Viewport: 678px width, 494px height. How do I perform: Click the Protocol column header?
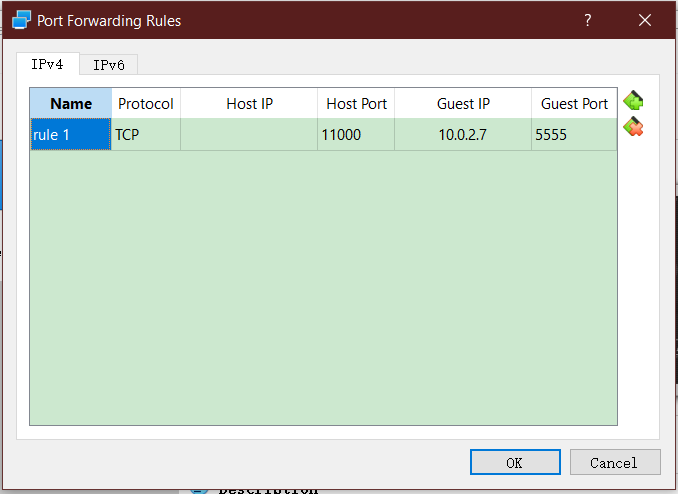pos(146,103)
